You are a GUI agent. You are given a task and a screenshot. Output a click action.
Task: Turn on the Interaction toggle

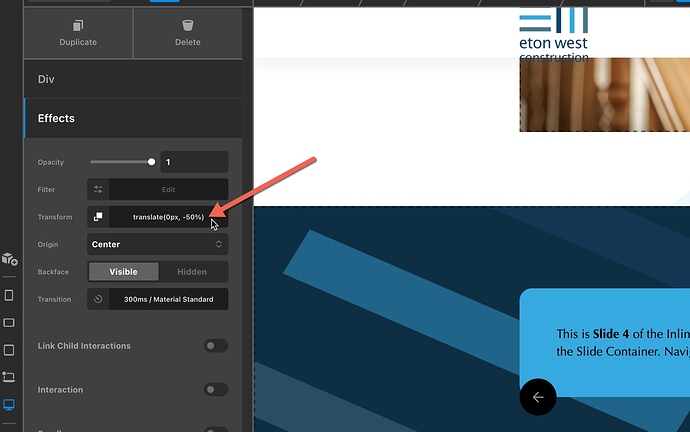pos(215,390)
